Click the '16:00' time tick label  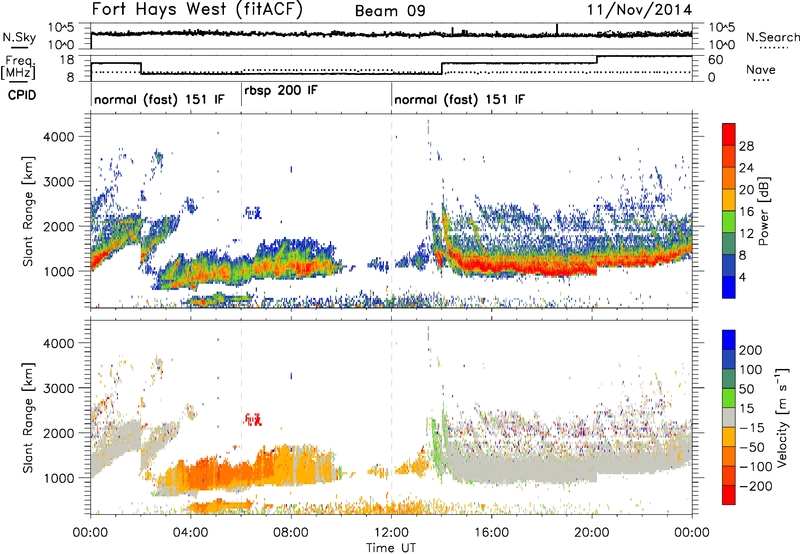coord(491,533)
